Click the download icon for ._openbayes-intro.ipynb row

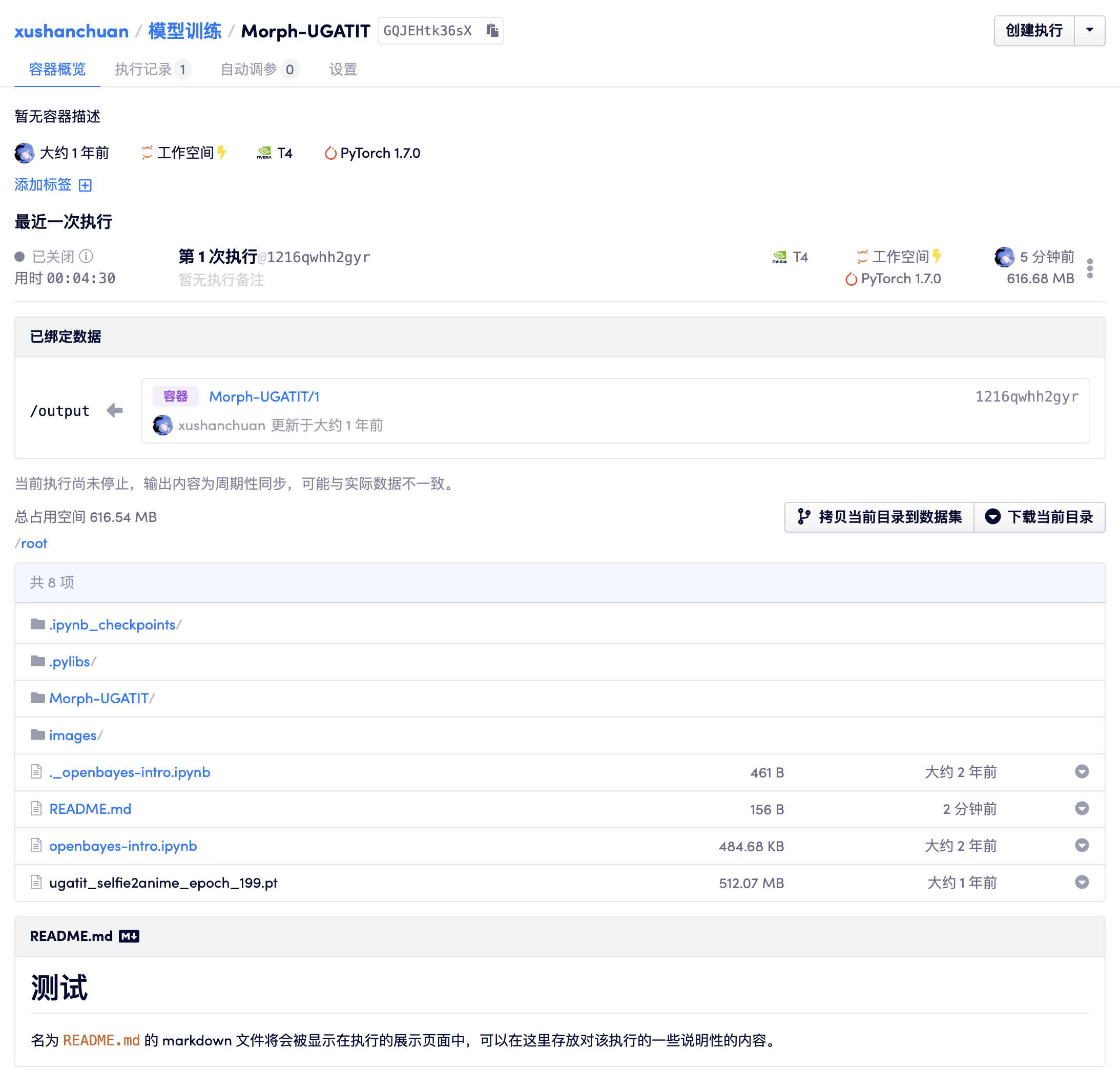[1082, 772]
